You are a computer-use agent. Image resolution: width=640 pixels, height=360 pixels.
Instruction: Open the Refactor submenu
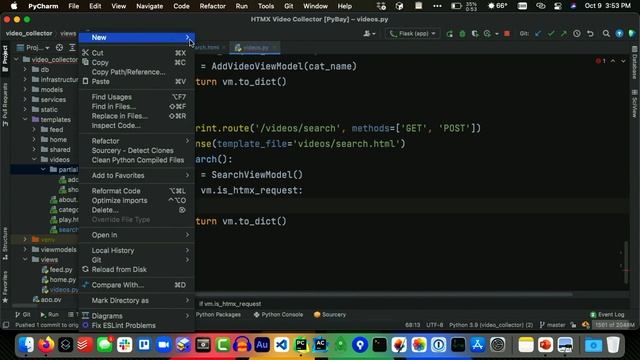[136, 141]
